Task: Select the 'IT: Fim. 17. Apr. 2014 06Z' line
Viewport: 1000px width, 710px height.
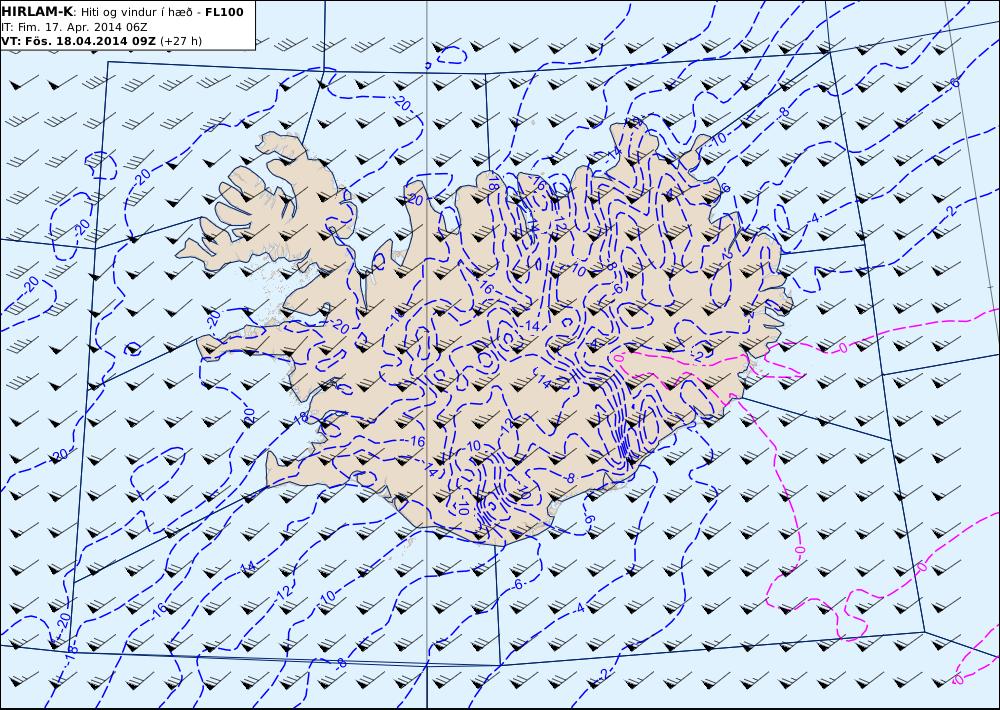Action: (75, 27)
